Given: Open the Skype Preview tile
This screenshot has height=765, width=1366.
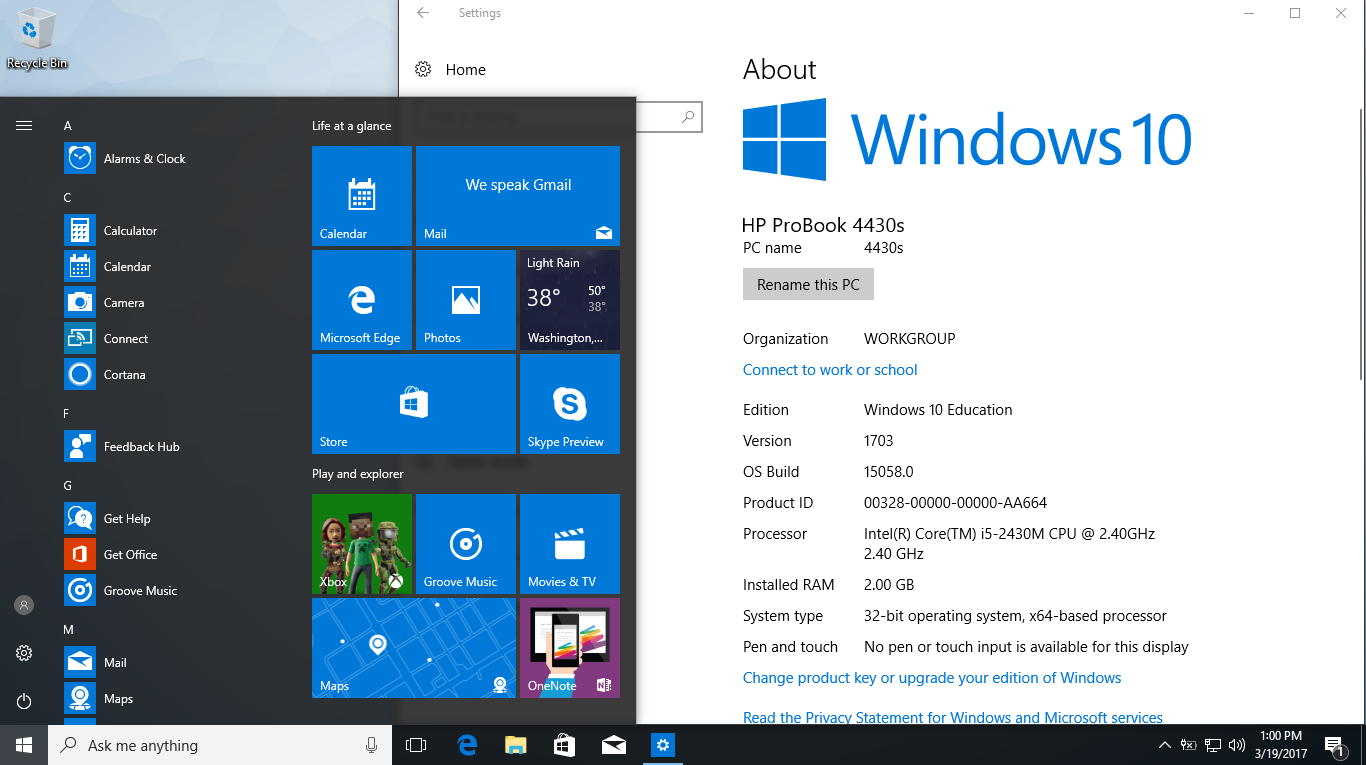Looking at the screenshot, I should click(x=569, y=404).
